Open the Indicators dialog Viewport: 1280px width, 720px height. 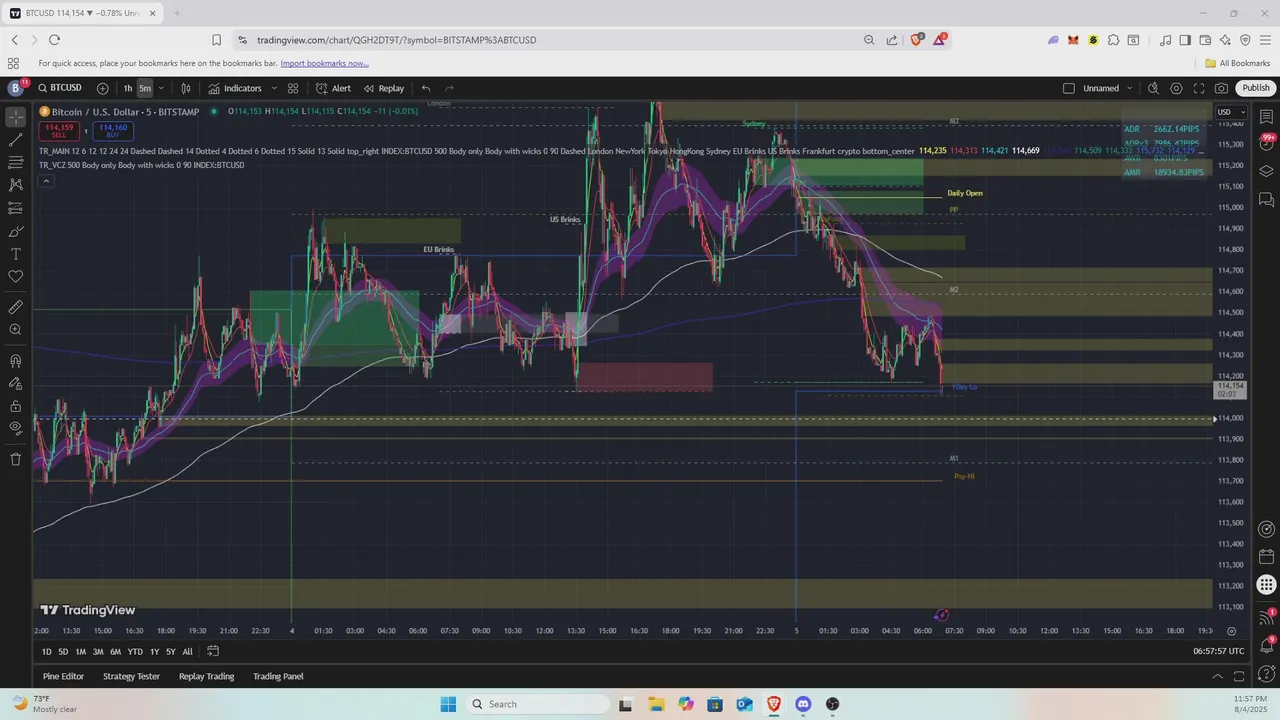pos(235,88)
